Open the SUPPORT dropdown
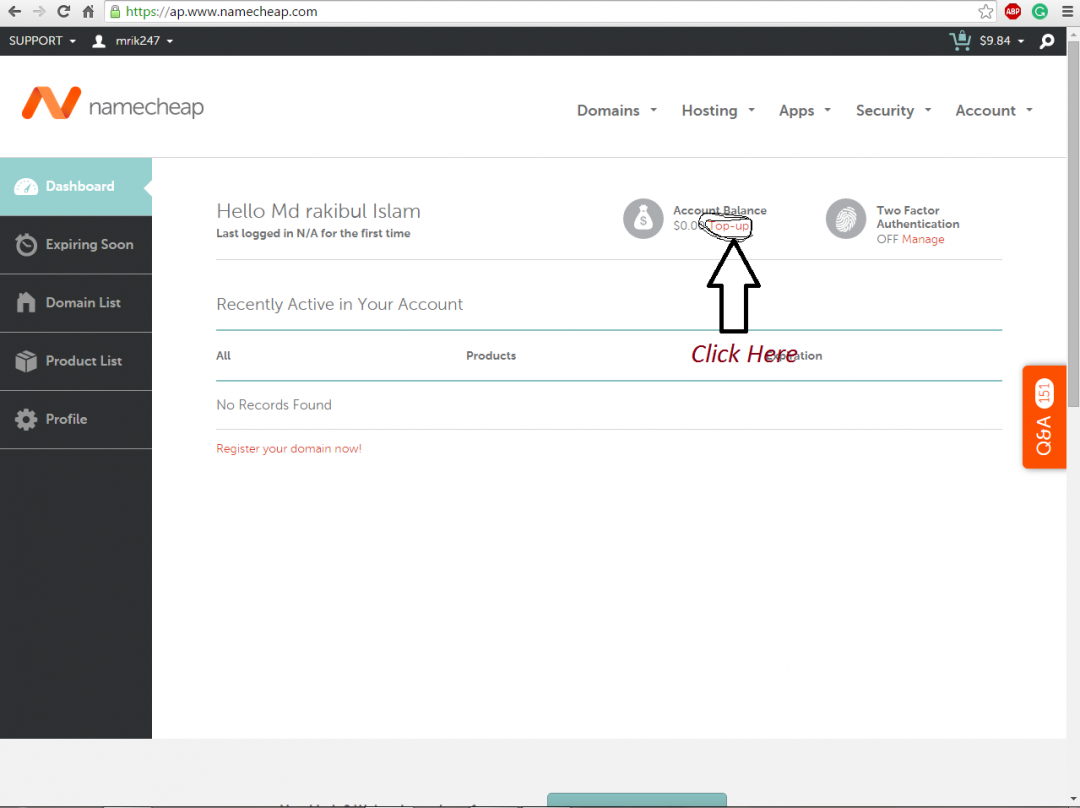Screen dimensions: 1080x808 pos(42,41)
